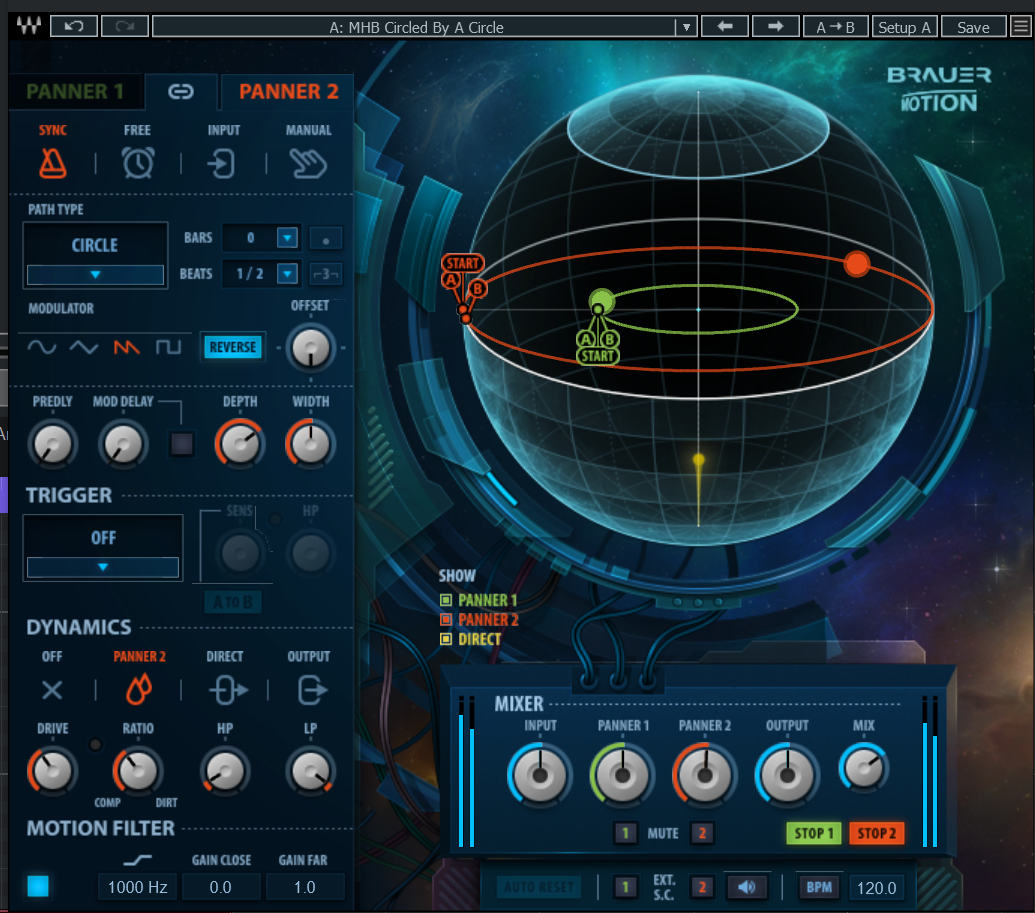
Task: Open the Path Type Circle dropdown
Action: 95,275
